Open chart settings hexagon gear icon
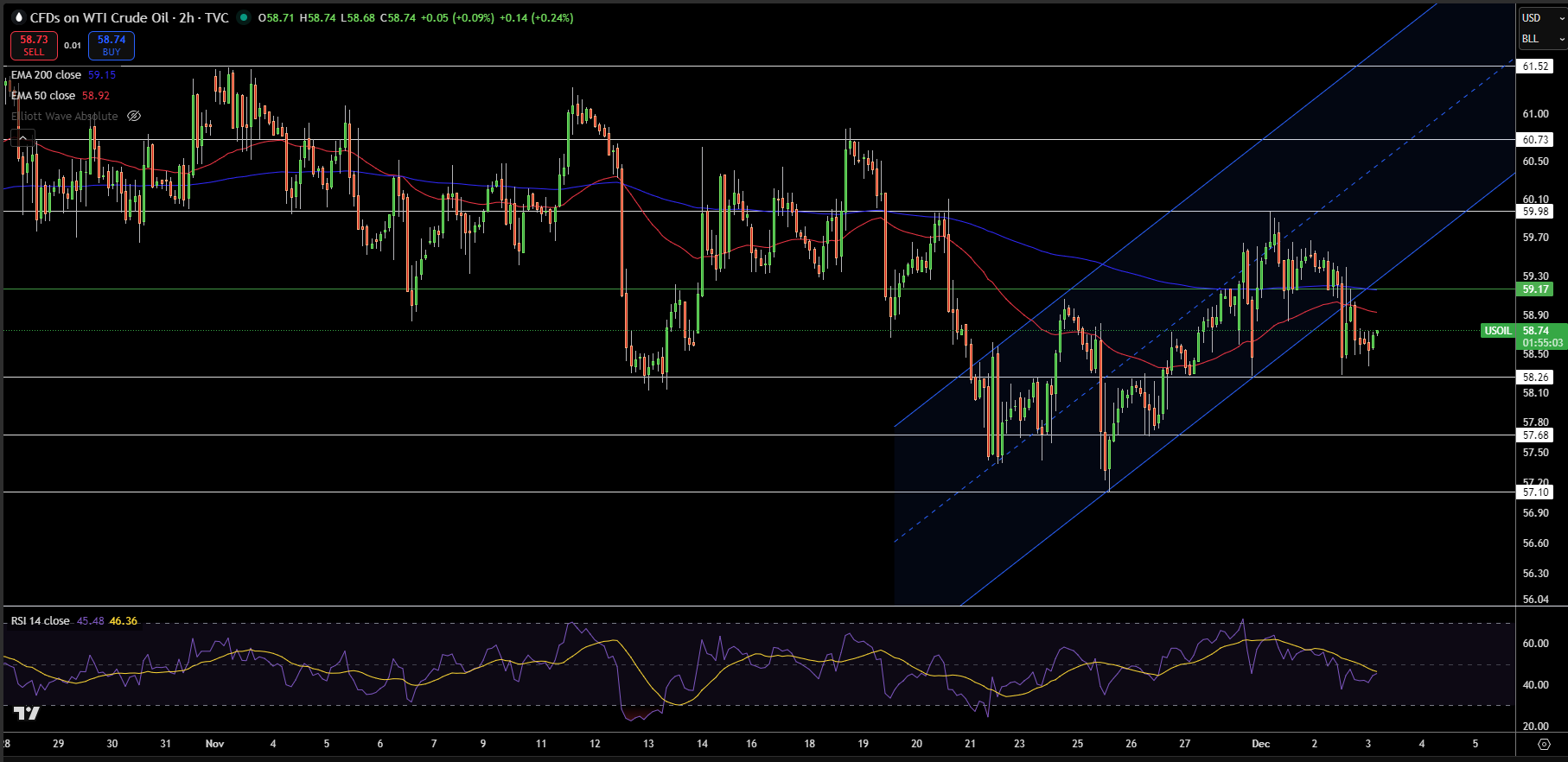This screenshot has width=1568, height=762. point(1544,743)
